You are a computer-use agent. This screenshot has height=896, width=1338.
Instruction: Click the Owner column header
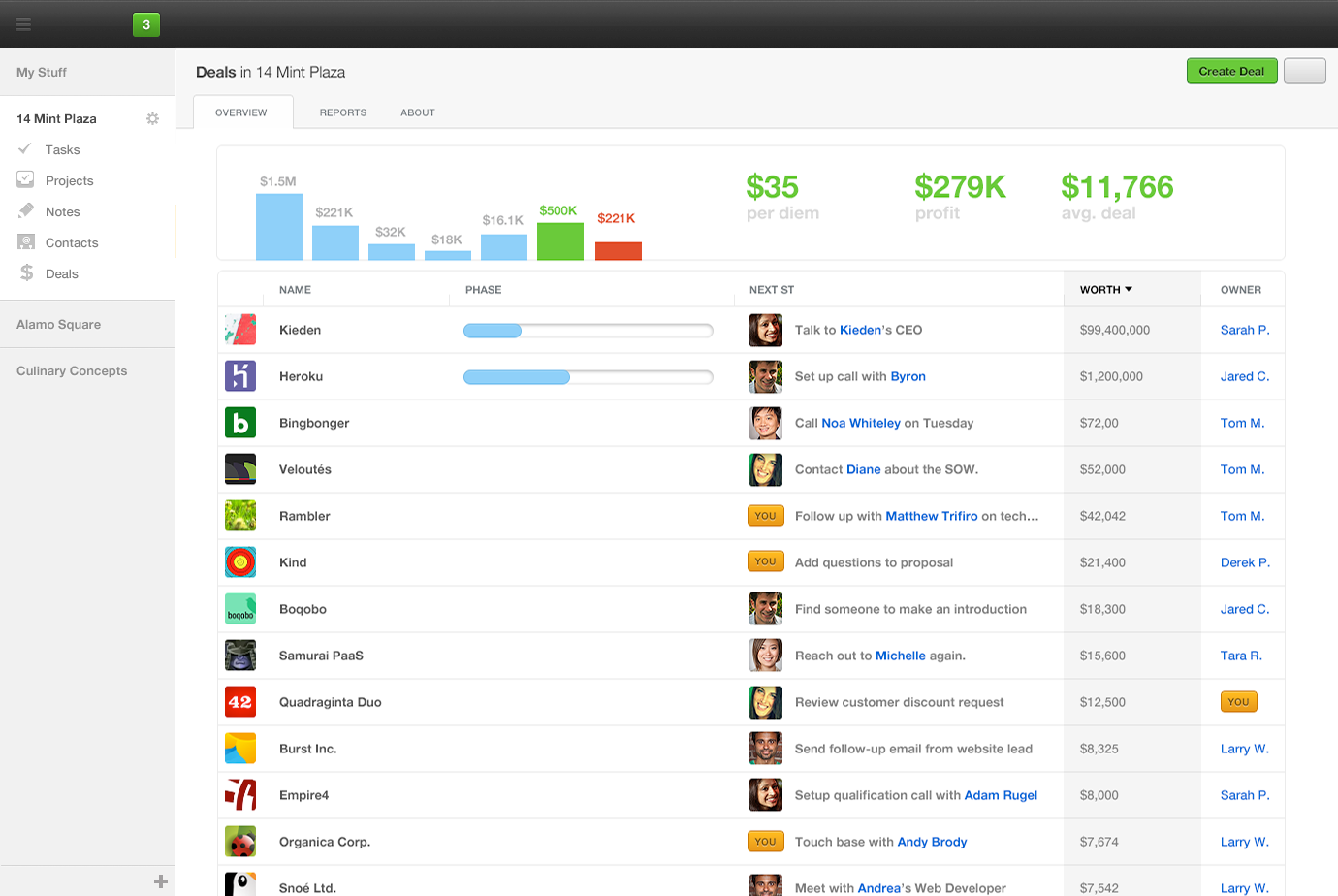(1241, 290)
